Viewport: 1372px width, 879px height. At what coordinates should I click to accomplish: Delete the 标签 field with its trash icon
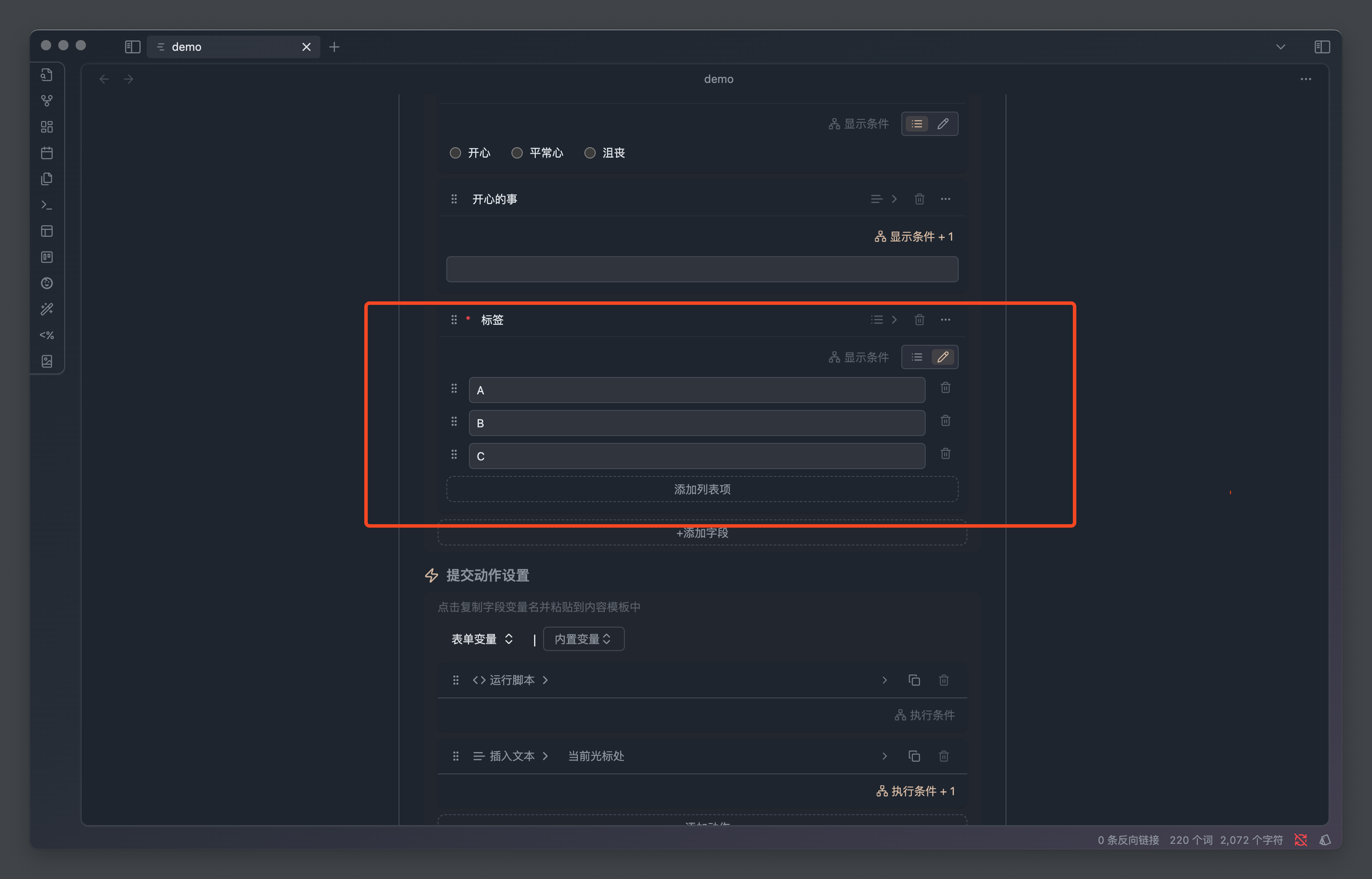[919, 320]
